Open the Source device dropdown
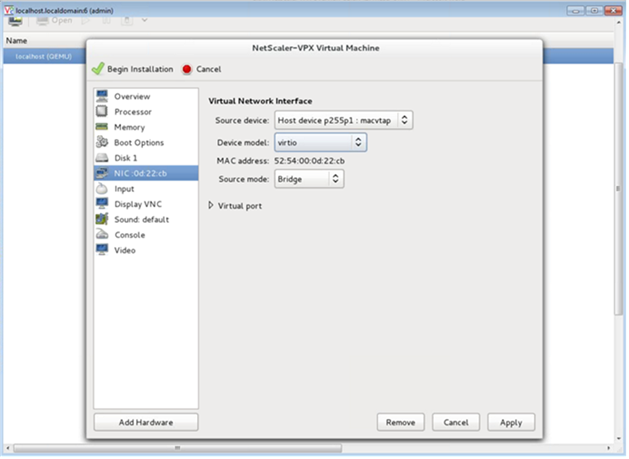This screenshot has width=629, height=459. pos(343,120)
